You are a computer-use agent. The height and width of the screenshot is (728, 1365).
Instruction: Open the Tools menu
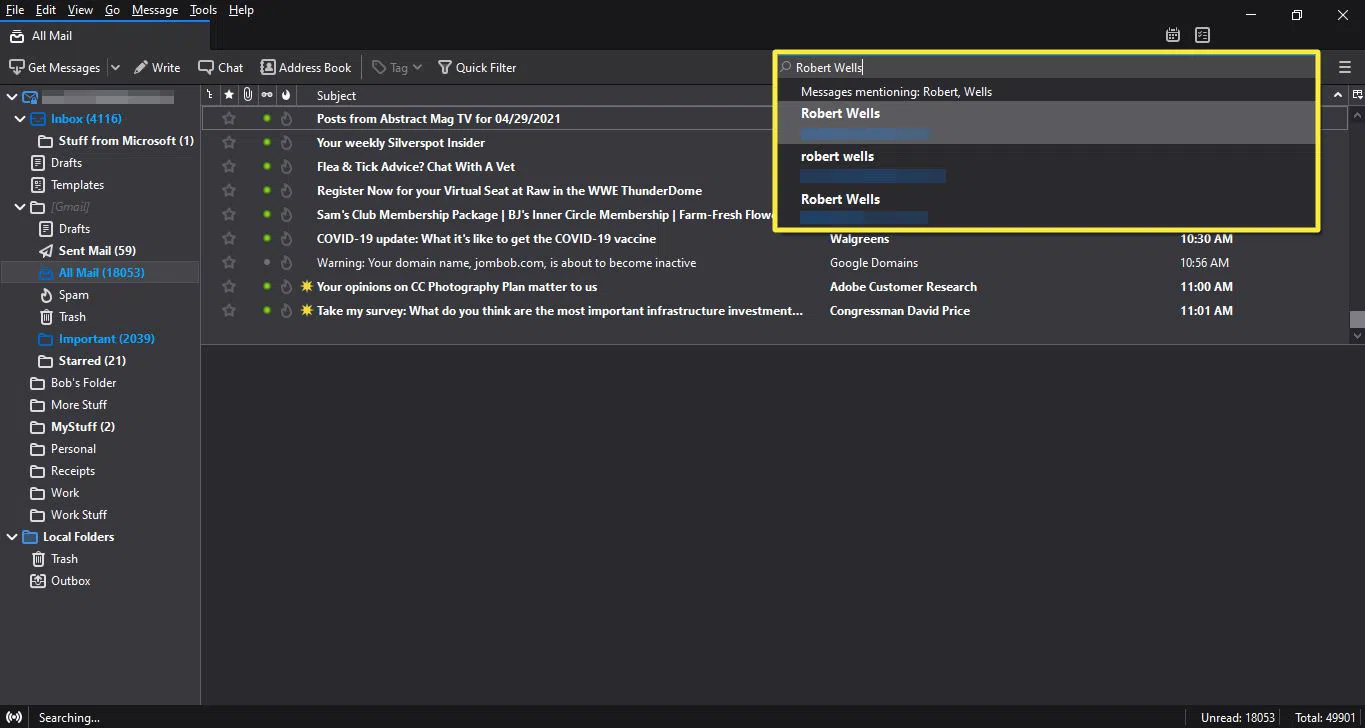tap(203, 10)
